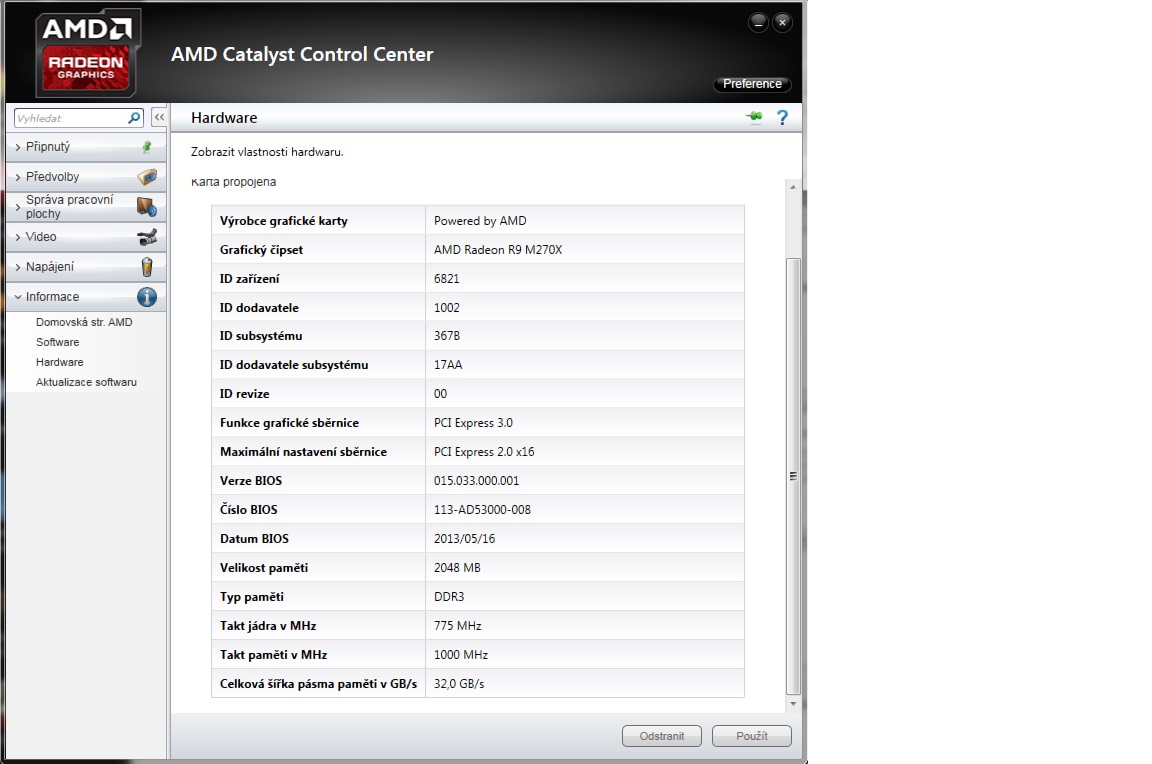The height and width of the screenshot is (764, 1152).
Task: Collapse the sidebar with double-arrow button
Action: click(x=159, y=118)
